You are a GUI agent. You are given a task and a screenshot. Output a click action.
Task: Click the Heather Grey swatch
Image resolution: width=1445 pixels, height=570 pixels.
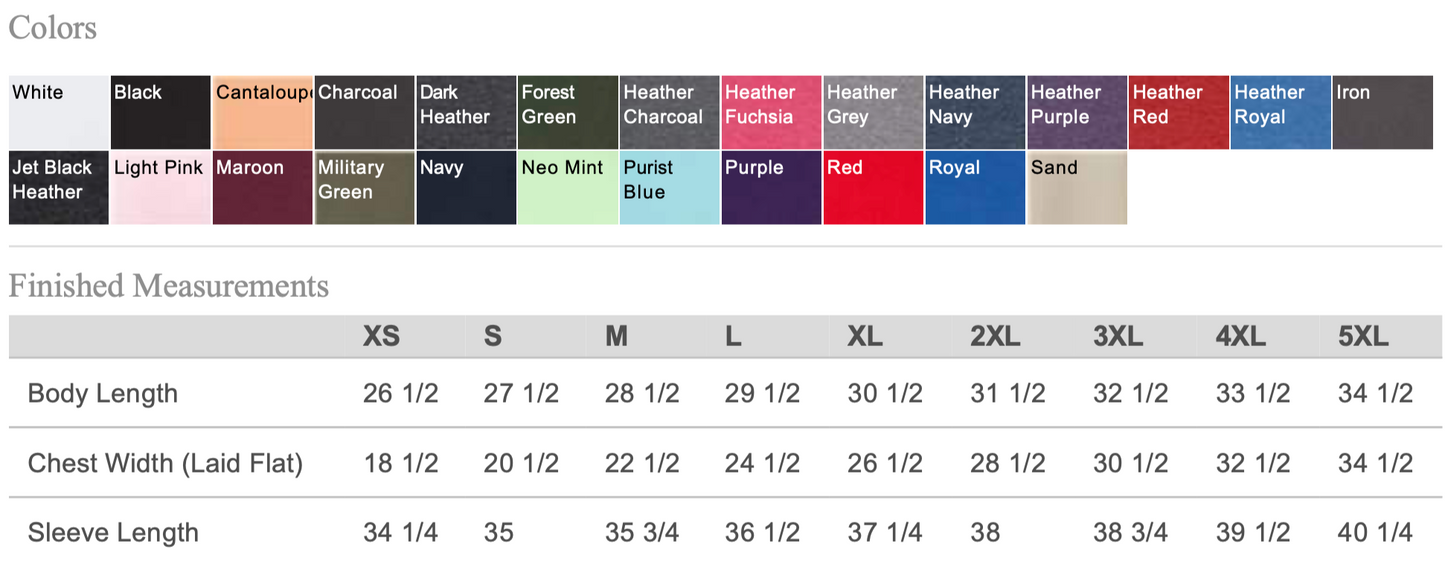(873, 113)
